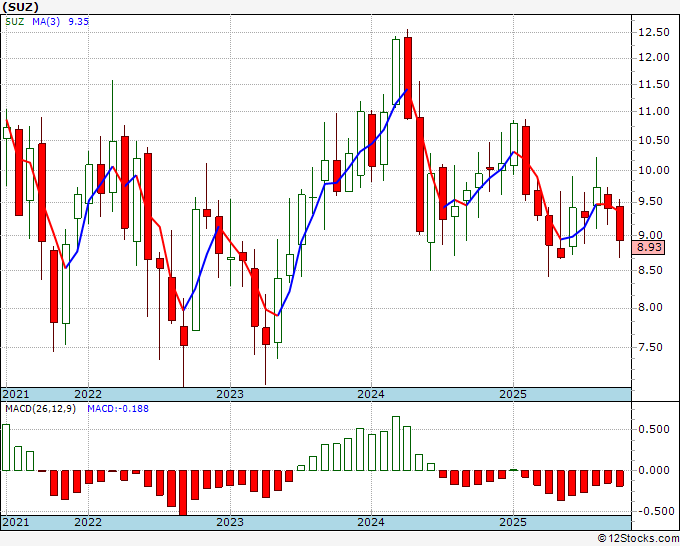Click the 12Stocks.com copyright link
680x546 pixels.
[x=638, y=539]
